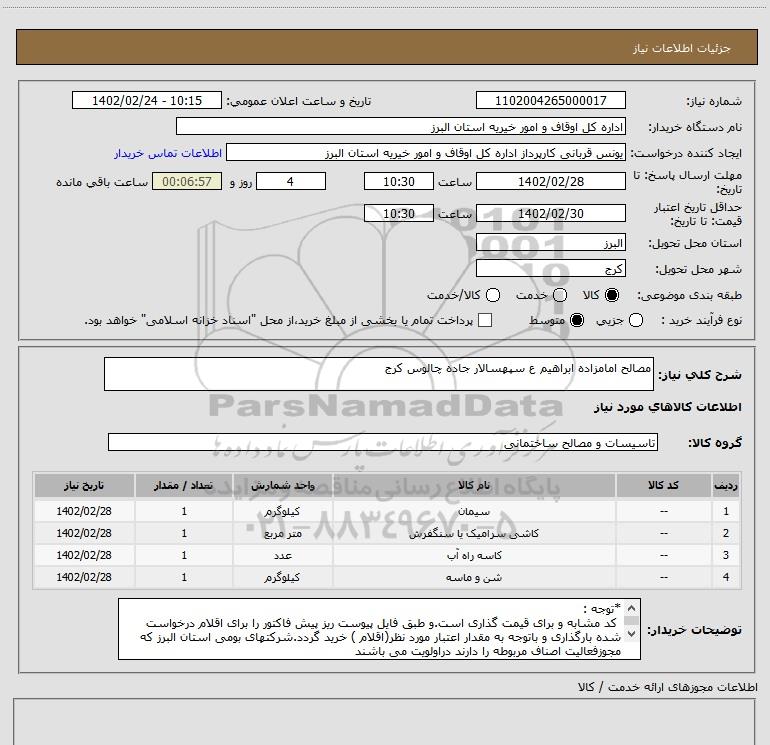The height and width of the screenshot is (745, 770).
Task: Click need date of row 1
Action: [84, 511]
